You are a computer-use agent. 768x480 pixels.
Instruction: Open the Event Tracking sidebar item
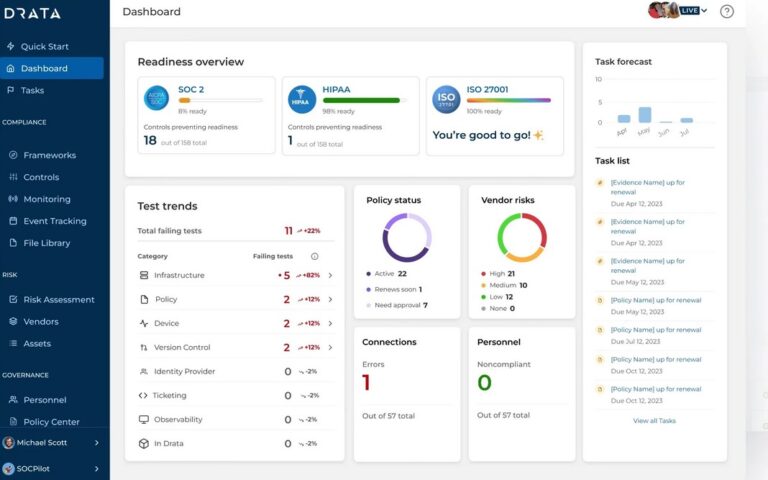pyautogui.click(x=54, y=221)
